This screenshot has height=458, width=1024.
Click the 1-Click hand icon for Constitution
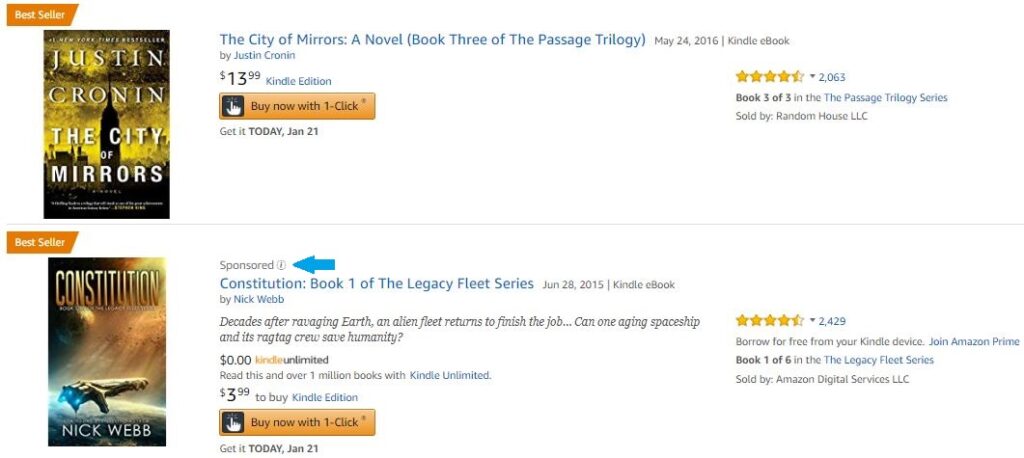(232, 422)
